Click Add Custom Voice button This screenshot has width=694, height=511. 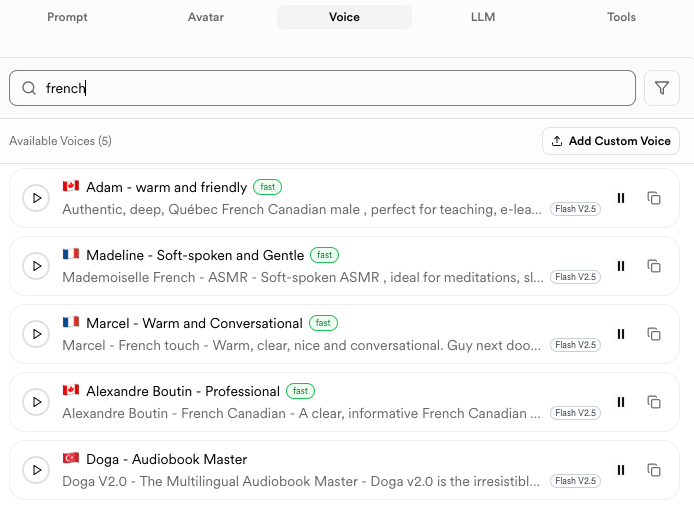coord(610,141)
